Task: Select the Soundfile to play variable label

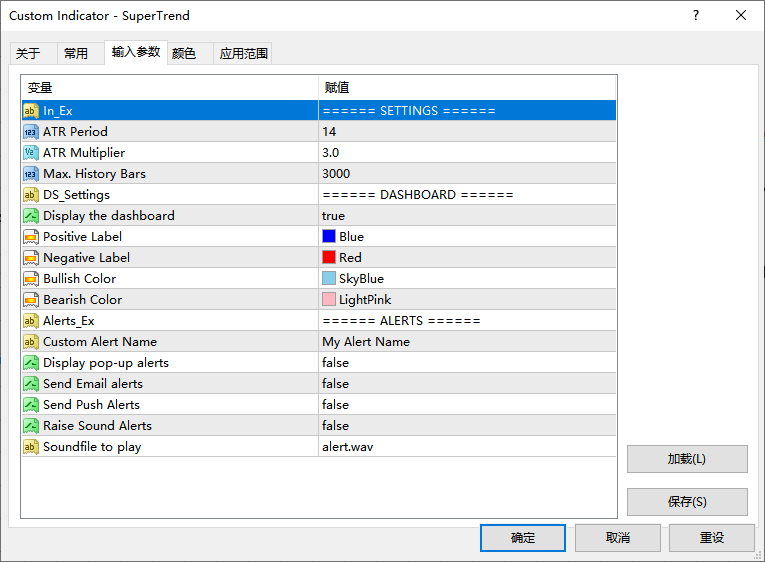Action: tap(92, 447)
